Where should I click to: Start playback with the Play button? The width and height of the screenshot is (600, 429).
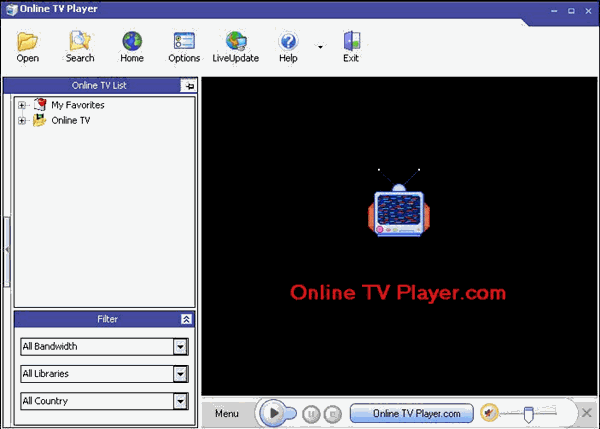(x=273, y=413)
